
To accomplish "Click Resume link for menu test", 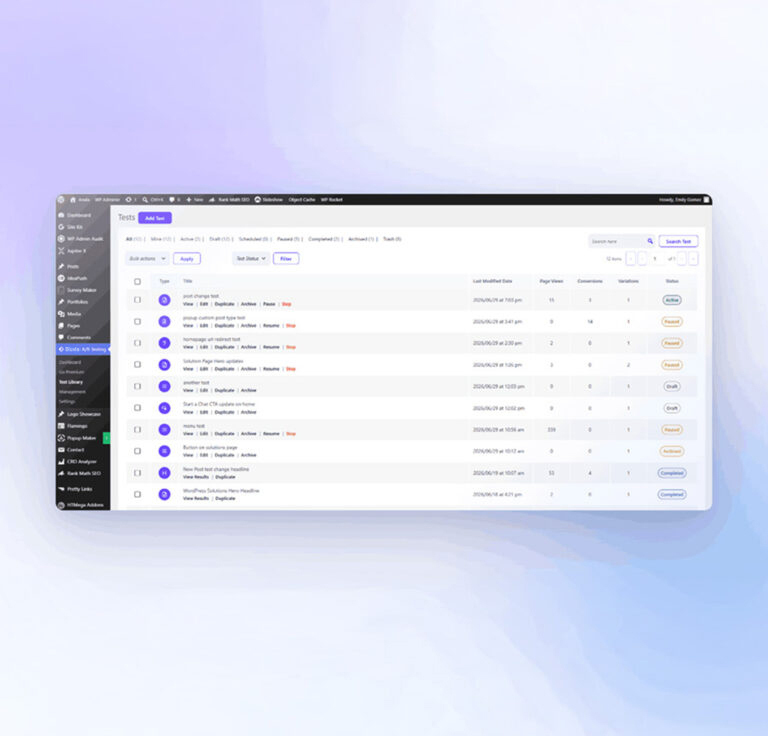I will 271,434.
